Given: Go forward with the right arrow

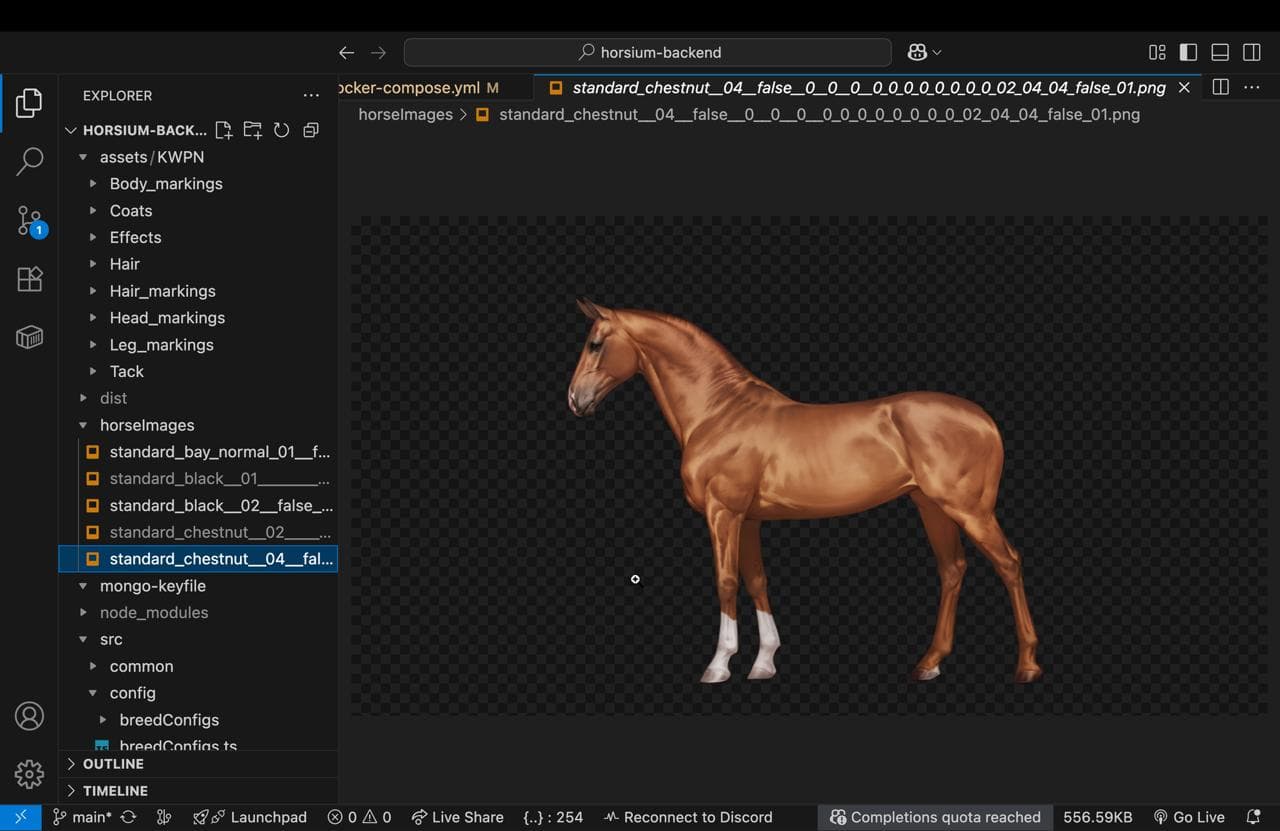Looking at the screenshot, I should tap(378, 53).
